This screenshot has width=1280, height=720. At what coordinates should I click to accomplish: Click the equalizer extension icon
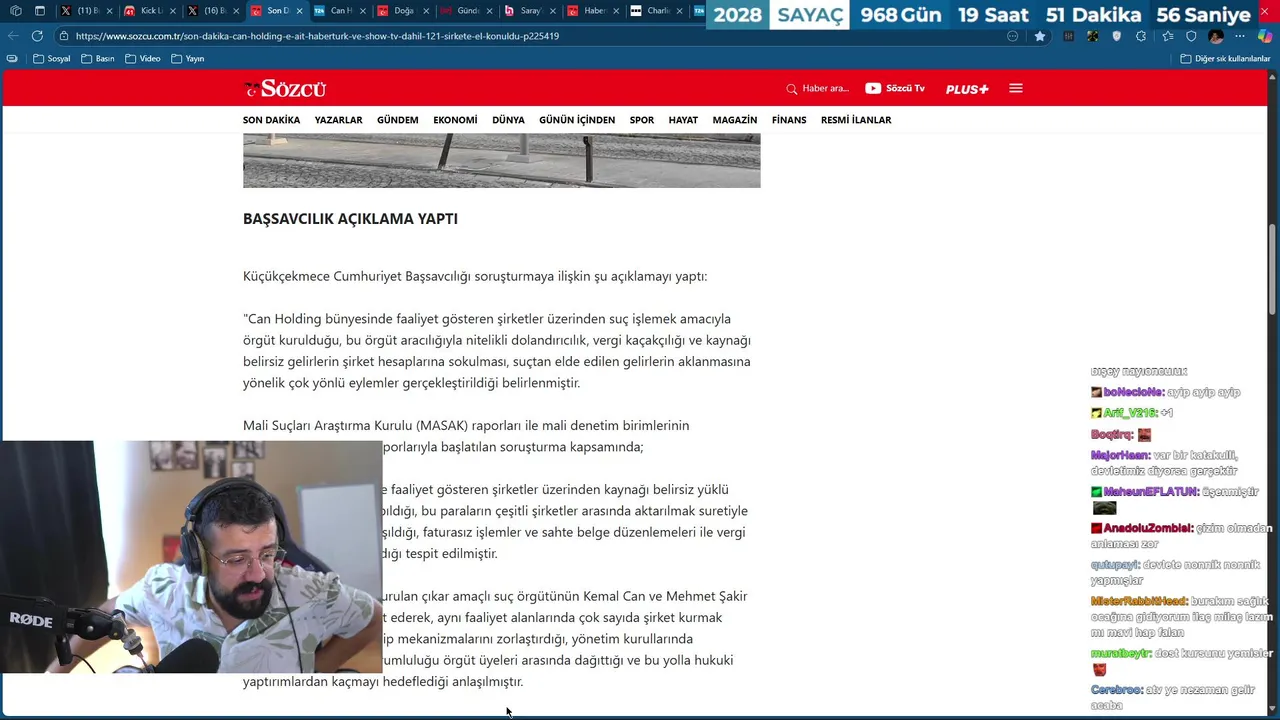1068,36
